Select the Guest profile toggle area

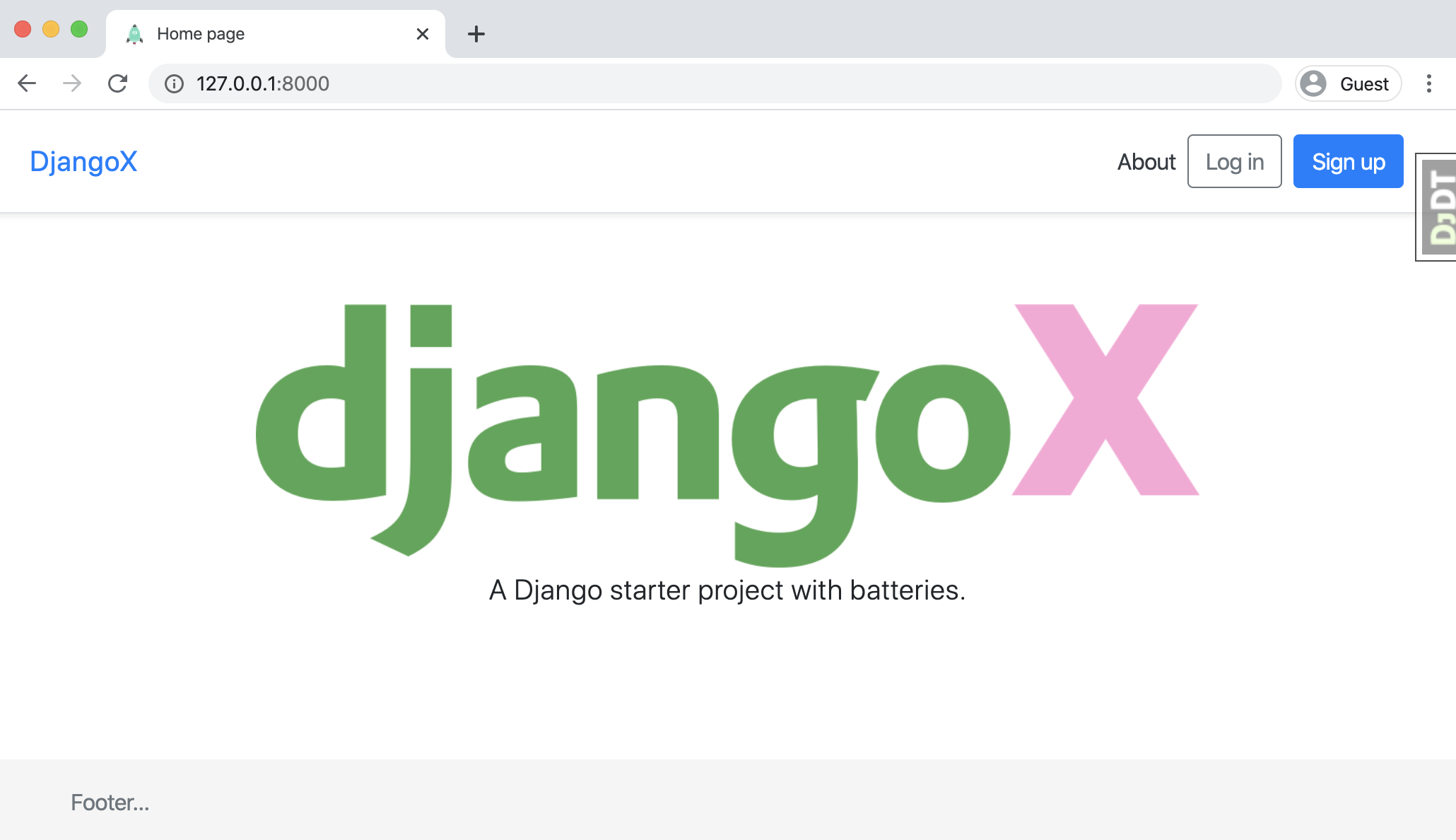(1346, 83)
